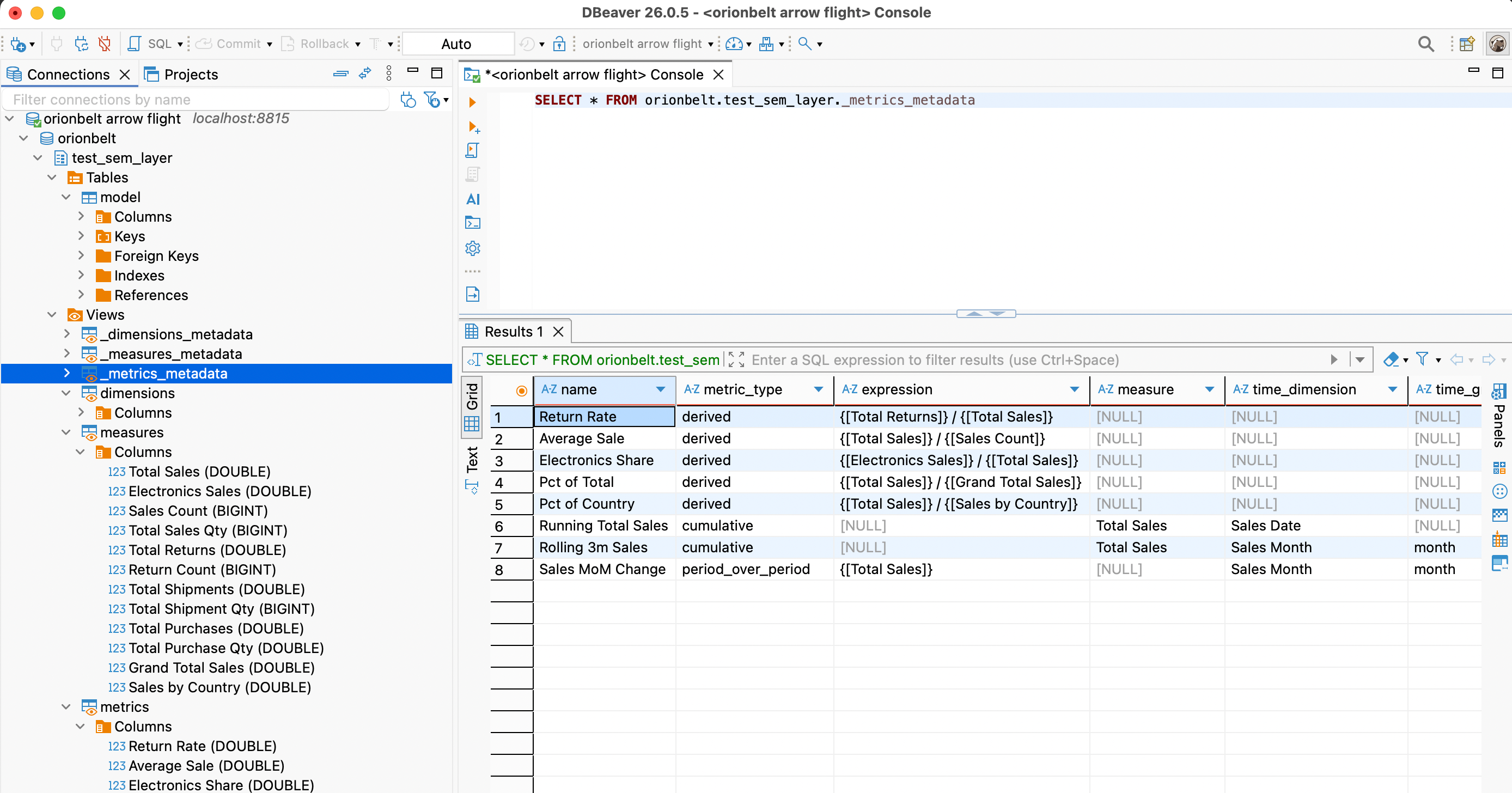Toggle the lock icon next to Auto
This screenshot has height=793, width=1512.
coord(559,44)
